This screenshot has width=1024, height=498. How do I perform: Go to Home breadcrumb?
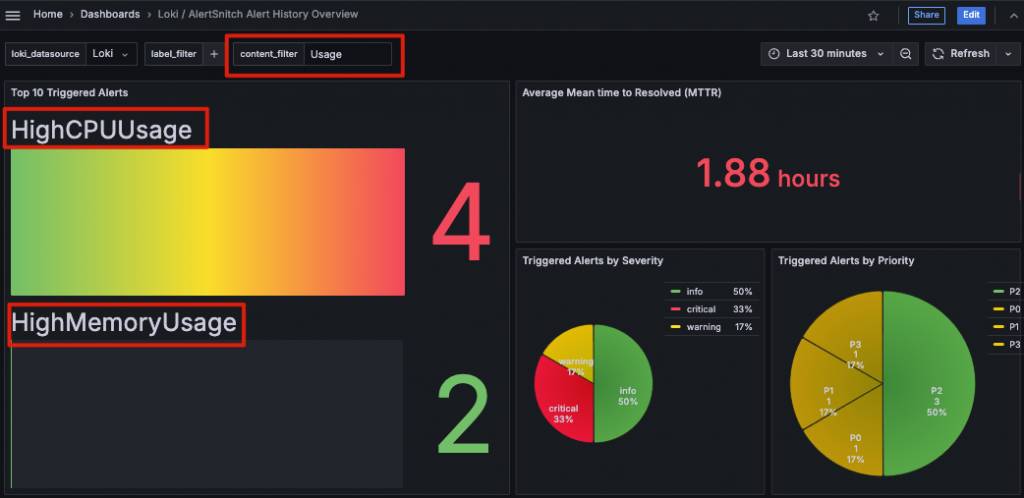pos(48,14)
